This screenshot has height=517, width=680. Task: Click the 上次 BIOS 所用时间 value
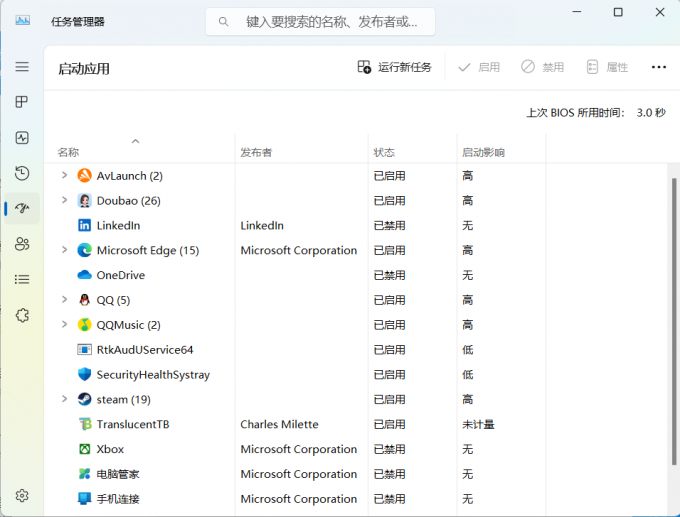click(x=651, y=113)
